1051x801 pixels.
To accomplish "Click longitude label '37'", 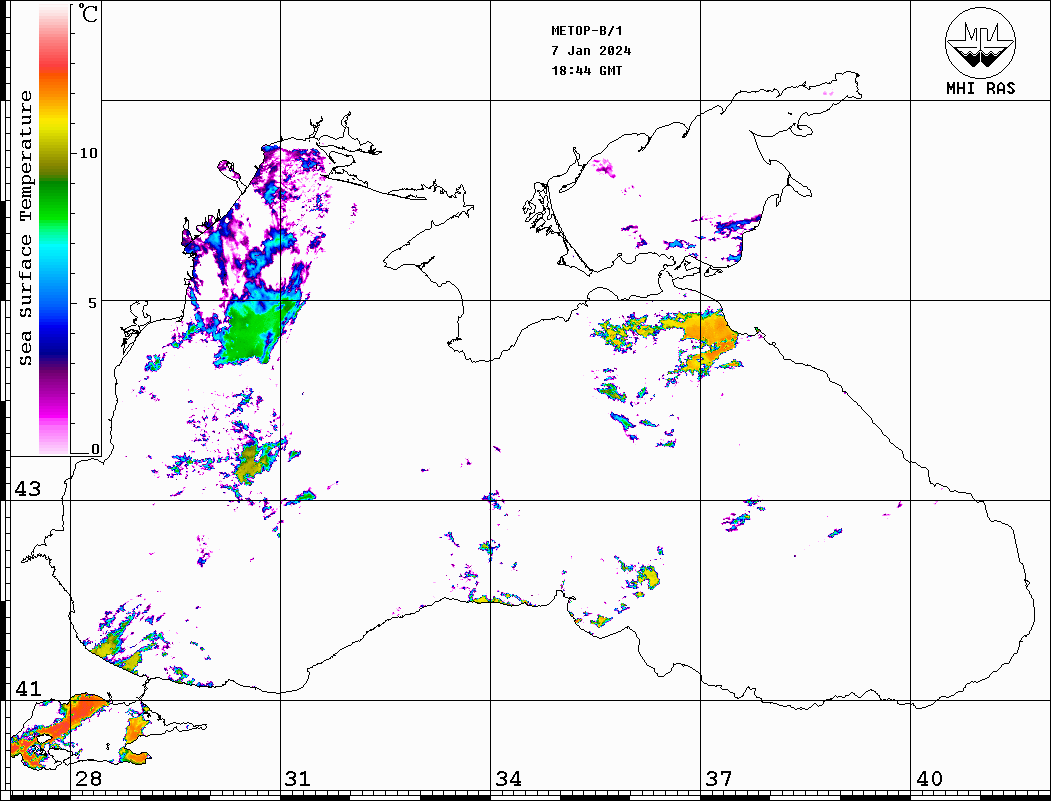I will [718, 778].
